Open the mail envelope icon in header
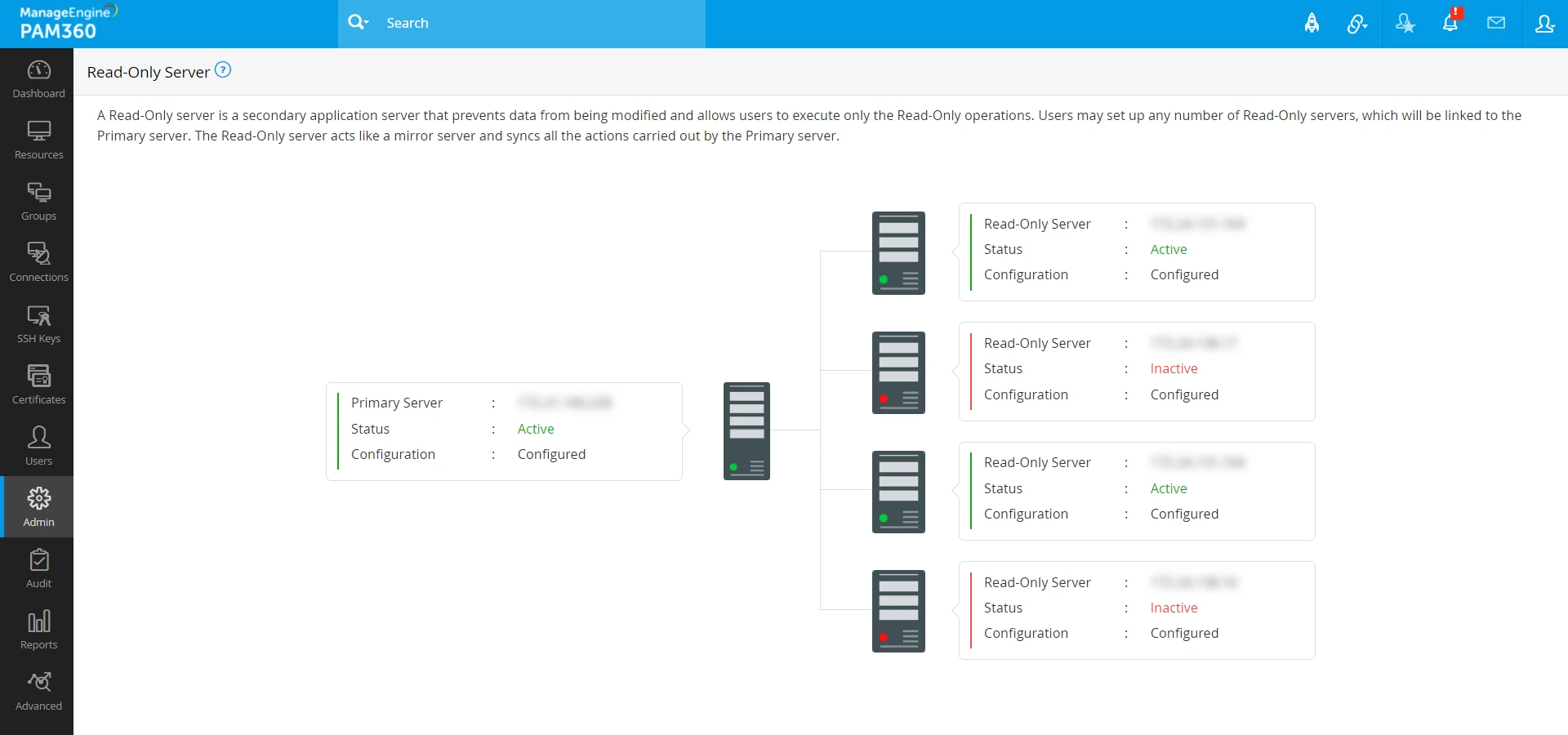 [x=1496, y=23]
